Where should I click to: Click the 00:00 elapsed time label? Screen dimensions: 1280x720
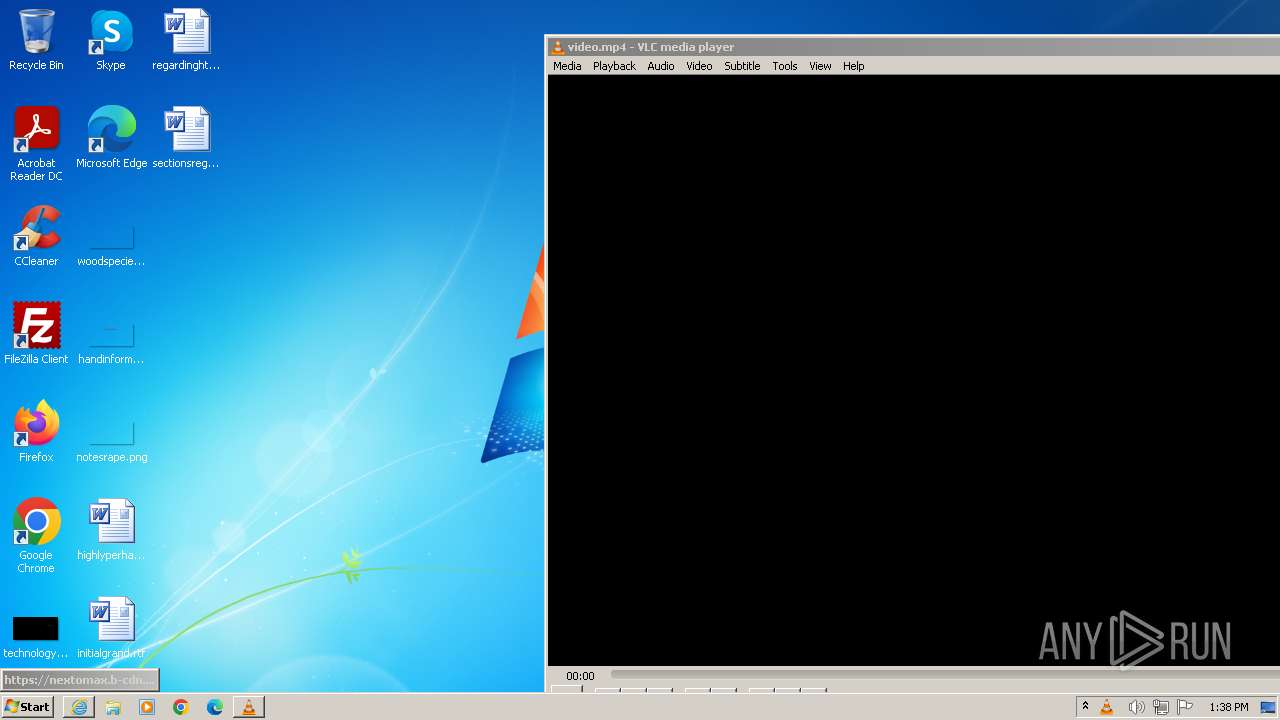click(x=580, y=676)
